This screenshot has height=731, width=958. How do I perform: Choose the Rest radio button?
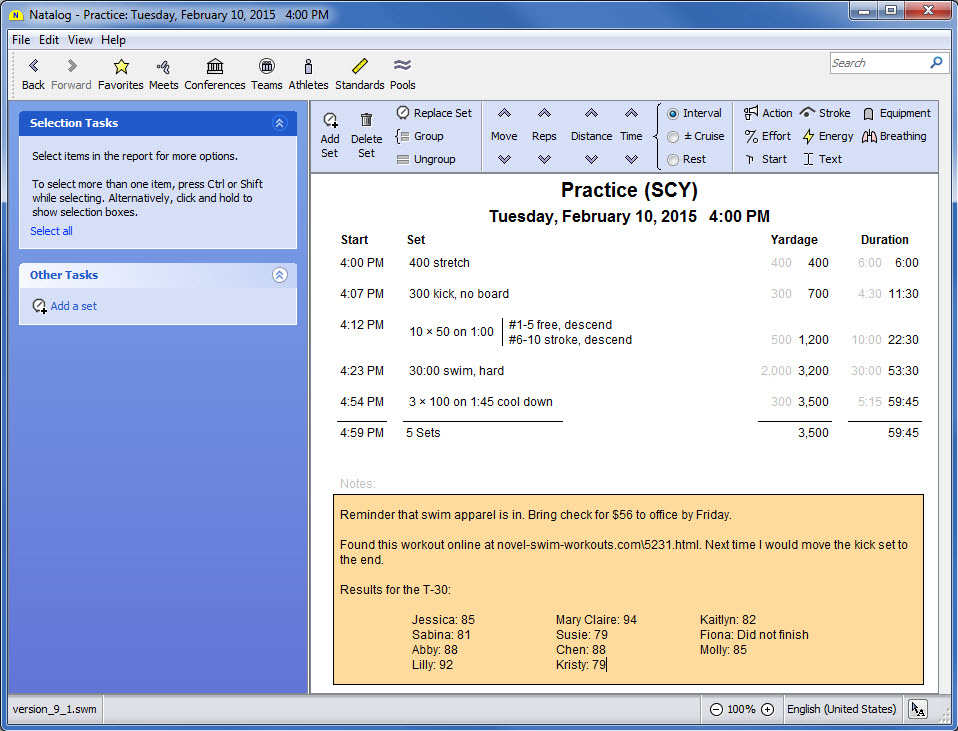point(673,160)
